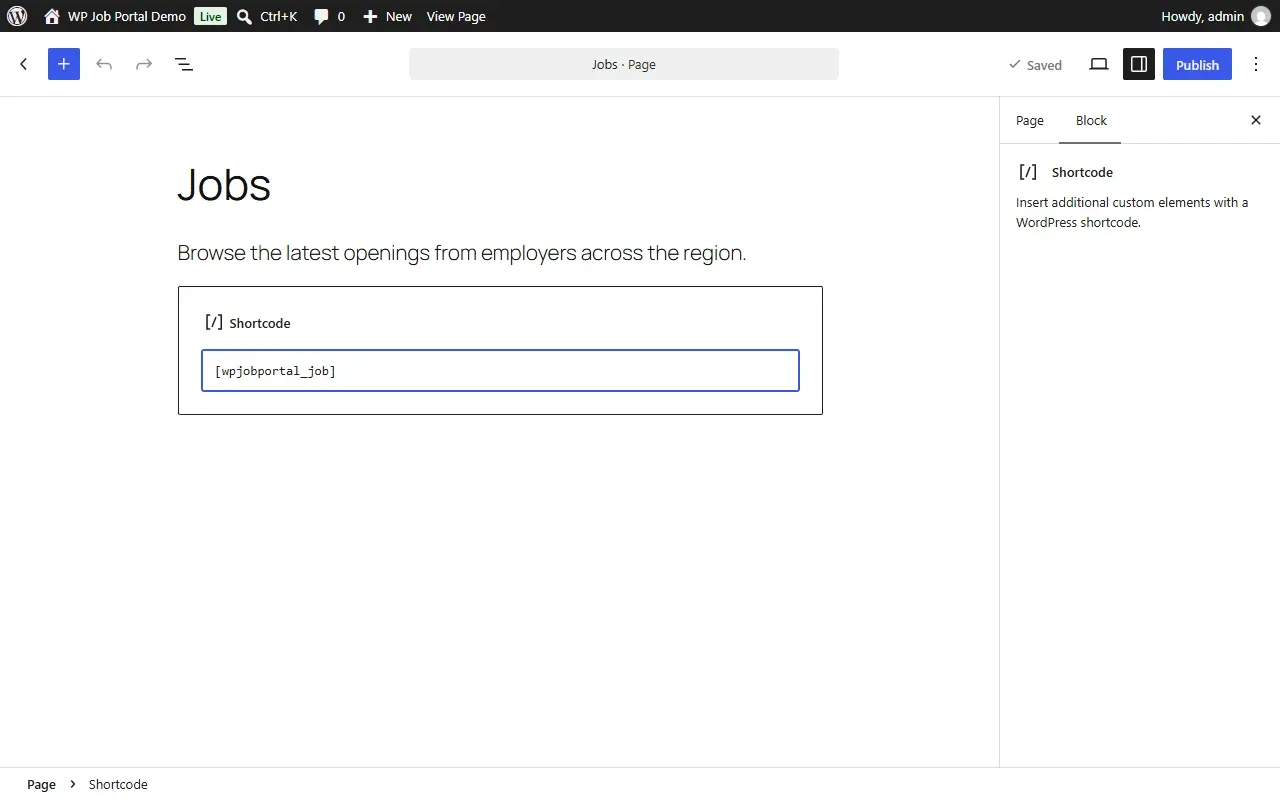Select the Browse the latest openings paragraph
Screen dimensions: 1280x800
(x=462, y=253)
